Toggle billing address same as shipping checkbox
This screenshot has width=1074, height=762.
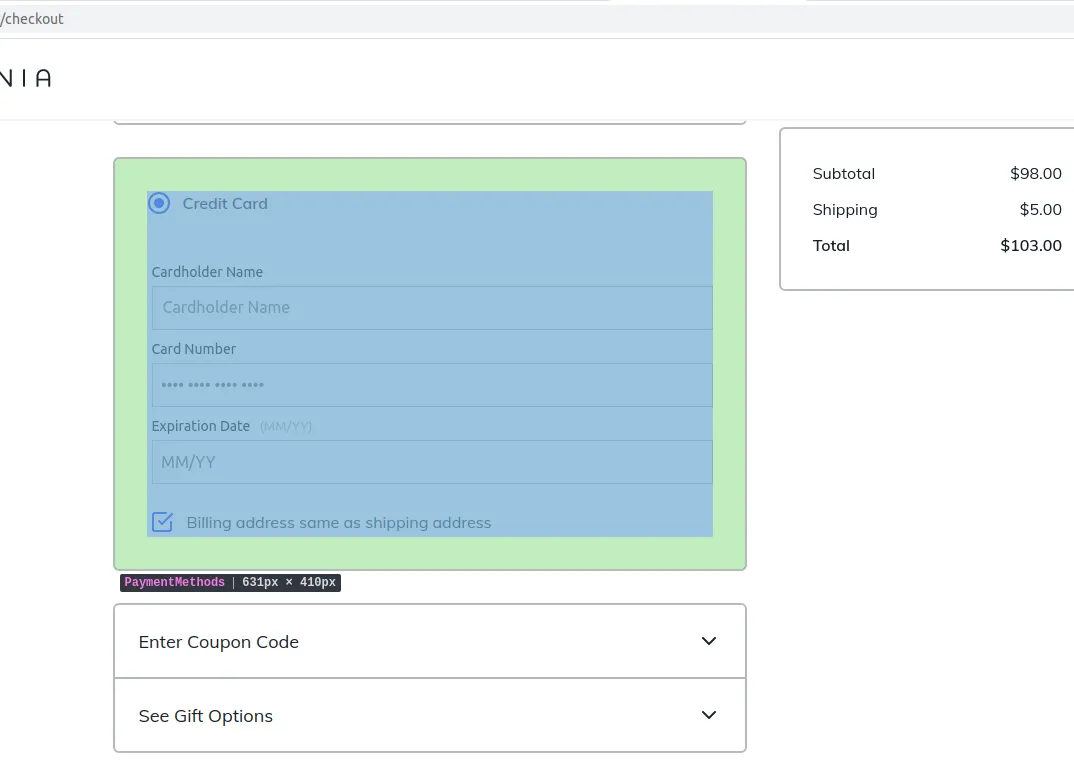click(162, 522)
